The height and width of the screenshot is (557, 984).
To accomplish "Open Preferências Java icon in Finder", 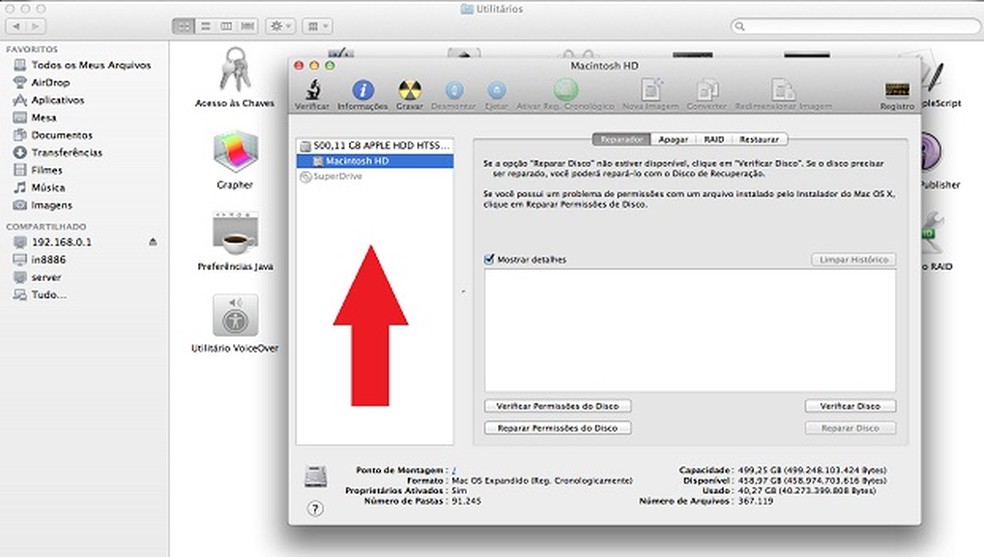I will coord(235,233).
